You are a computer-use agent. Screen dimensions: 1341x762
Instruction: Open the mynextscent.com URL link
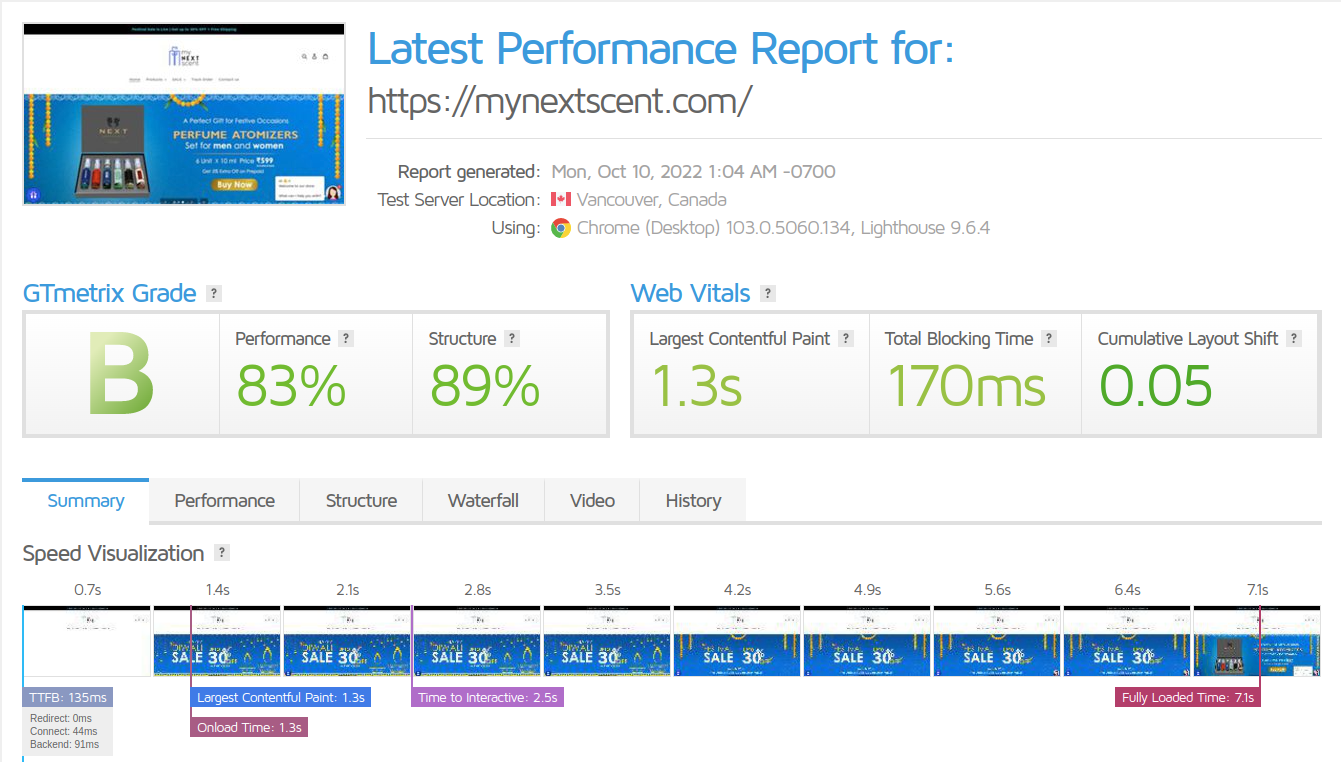click(x=559, y=101)
